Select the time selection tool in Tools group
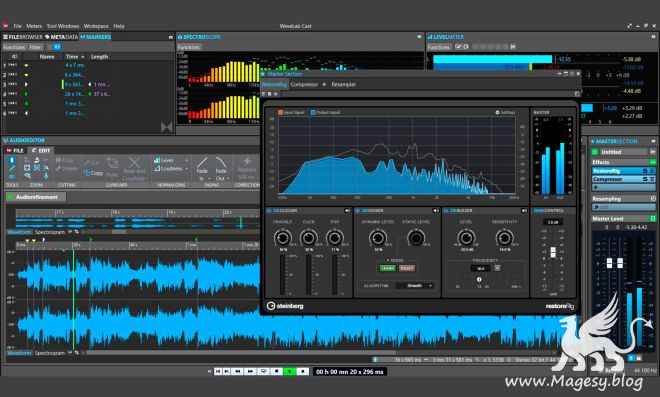The height and width of the screenshot is (397, 660). click(x=12, y=160)
